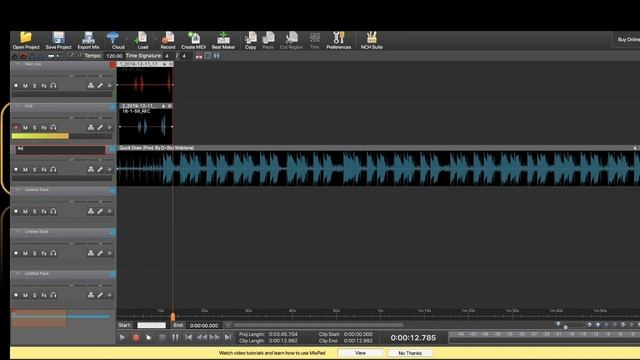
Task: Click the Export Mix icon
Action: coord(88,40)
